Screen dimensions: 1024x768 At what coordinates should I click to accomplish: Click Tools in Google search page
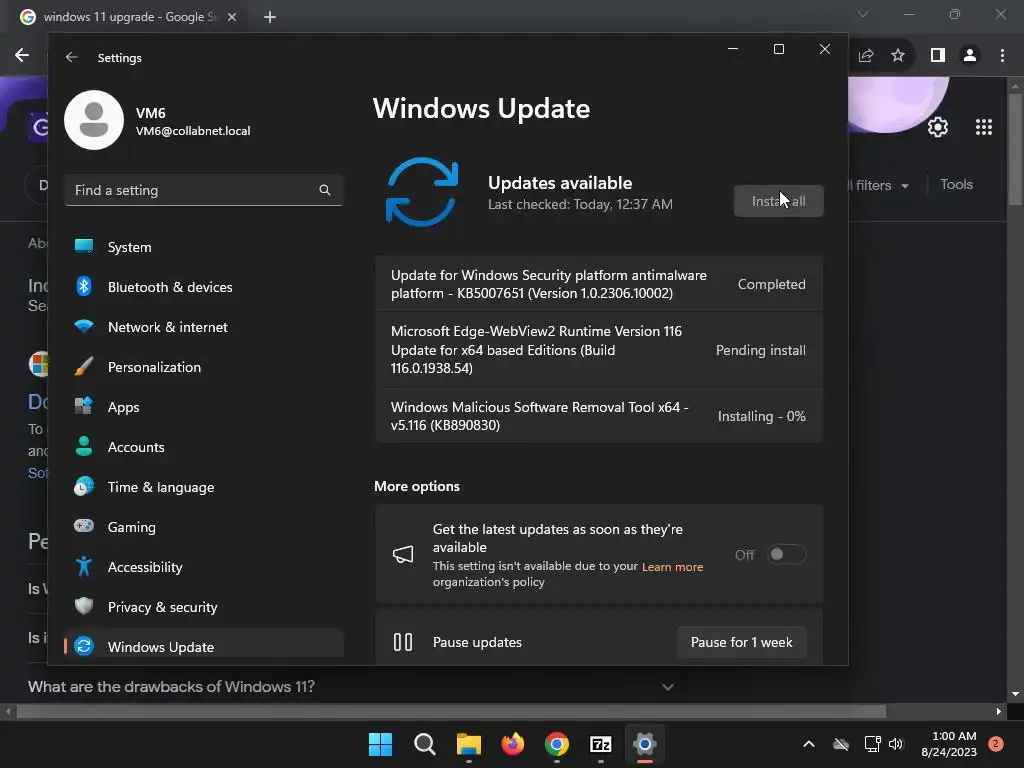[956, 185]
